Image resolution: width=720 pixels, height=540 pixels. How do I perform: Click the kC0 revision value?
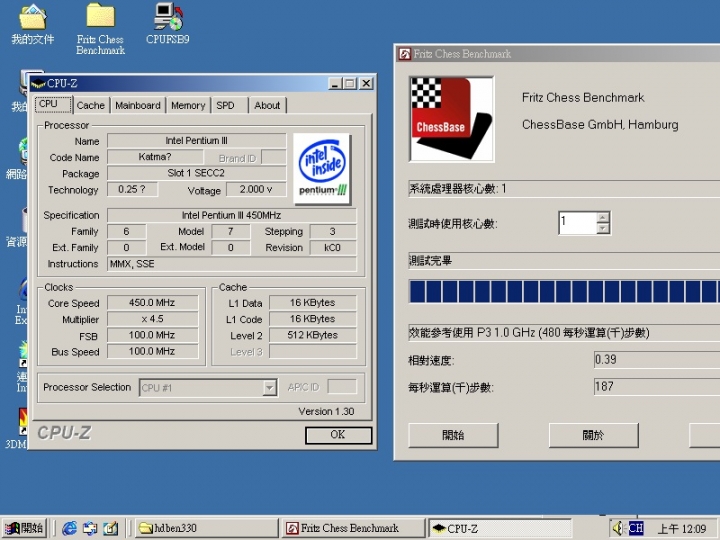pos(333,248)
